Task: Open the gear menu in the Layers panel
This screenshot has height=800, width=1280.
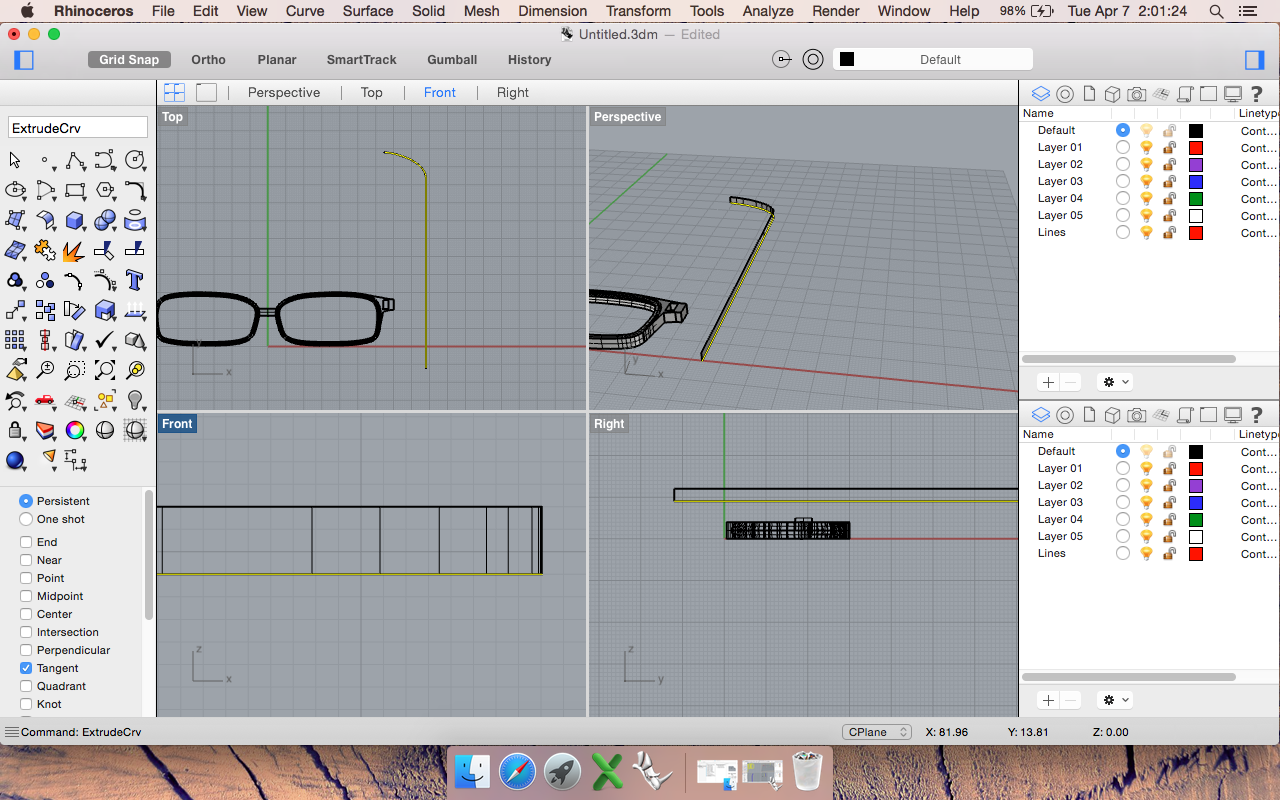Action: (x=1114, y=381)
